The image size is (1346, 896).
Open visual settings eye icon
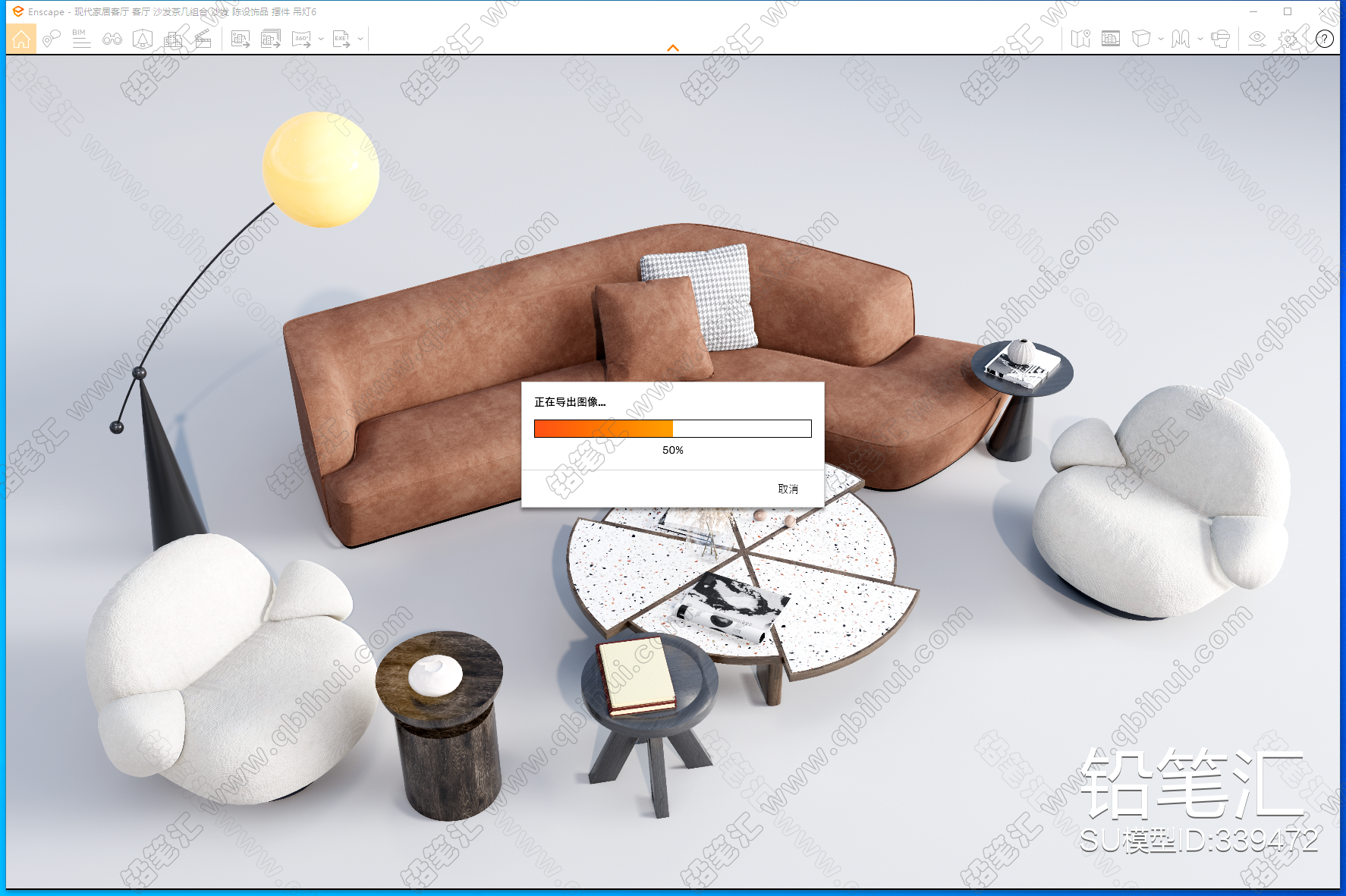pyautogui.click(x=1257, y=39)
